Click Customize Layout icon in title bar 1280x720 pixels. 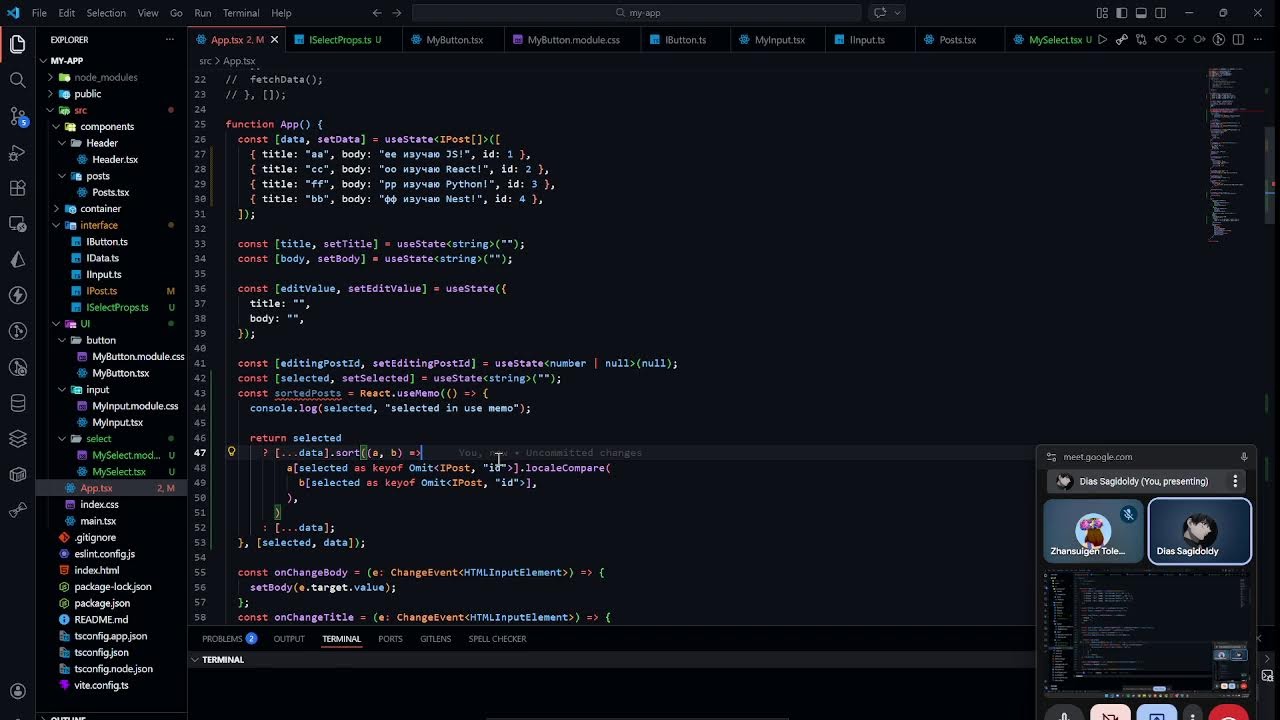click(1102, 13)
